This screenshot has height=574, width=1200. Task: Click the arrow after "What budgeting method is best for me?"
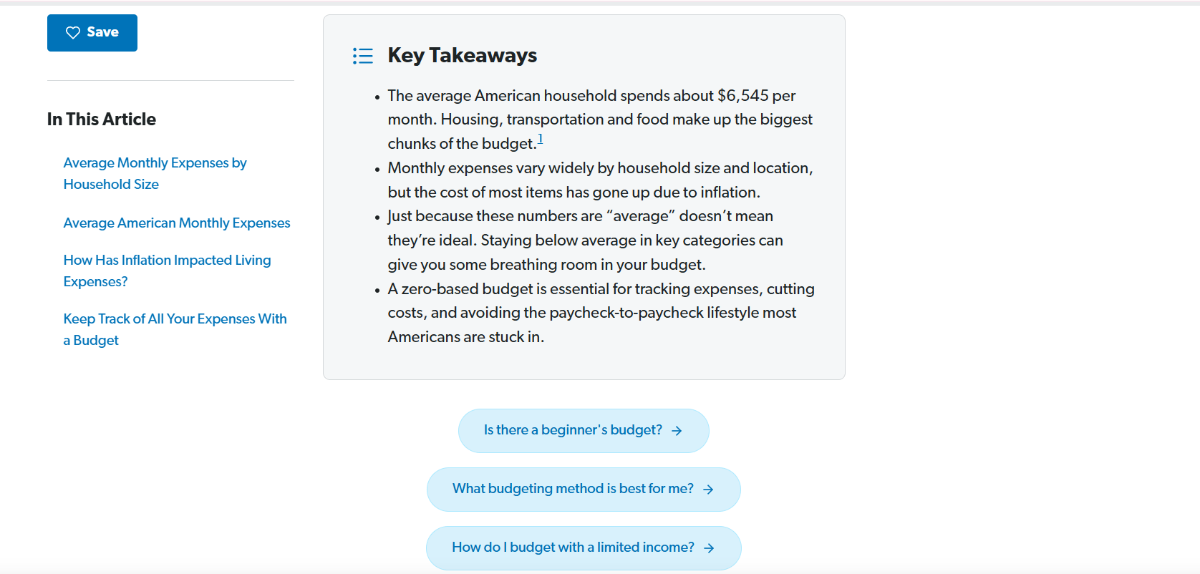[x=708, y=490]
